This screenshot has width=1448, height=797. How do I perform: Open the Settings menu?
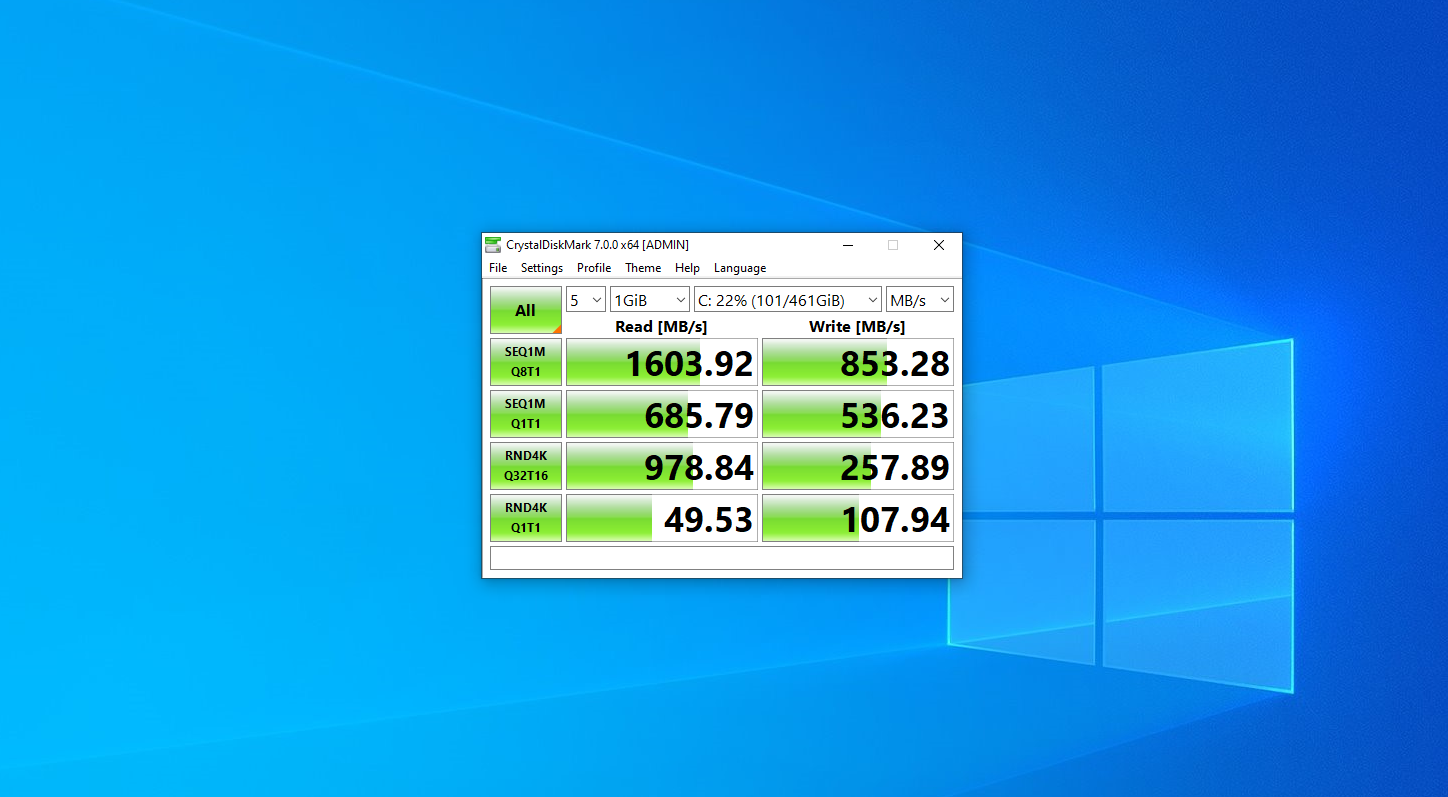(x=542, y=268)
